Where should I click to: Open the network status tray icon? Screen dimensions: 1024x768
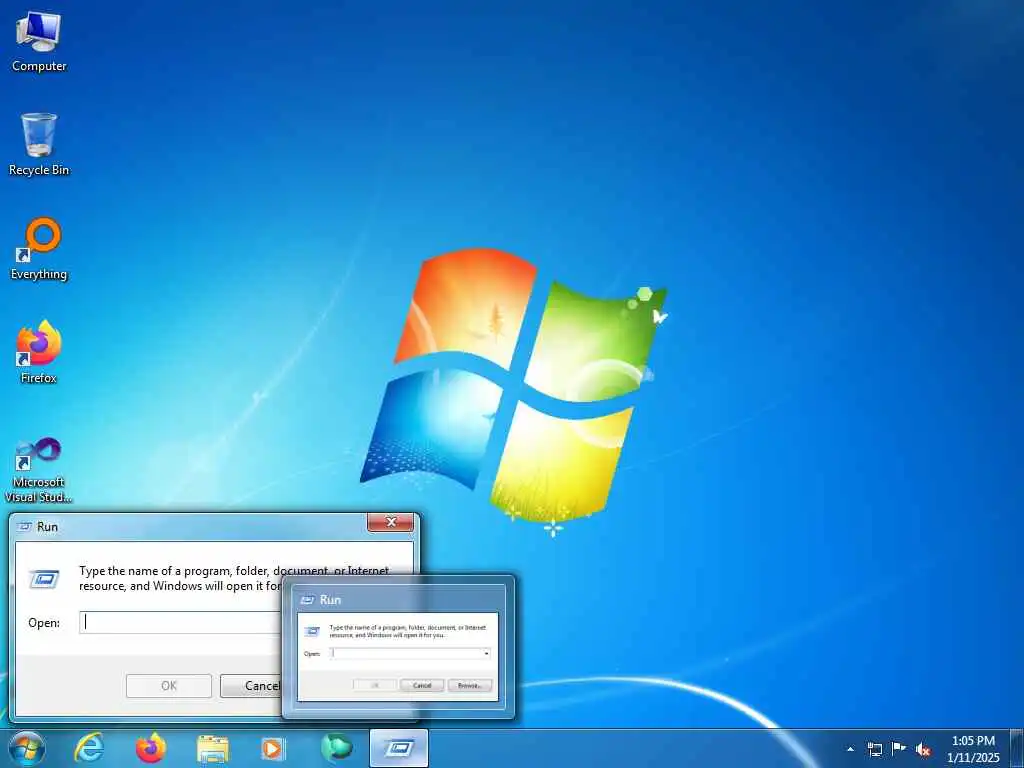click(874, 749)
